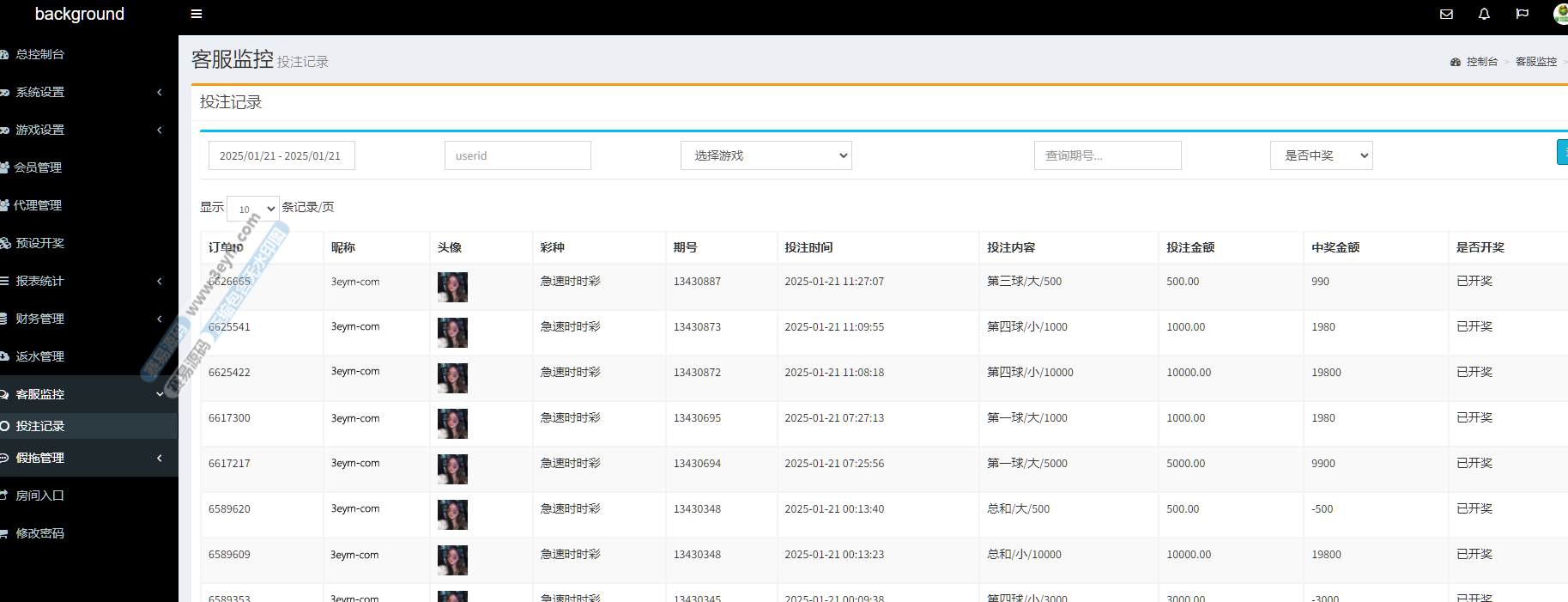The height and width of the screenshot is (602, 1568).
Task: Click the 客服监控 breadcrumb link
Action: pyautogui.click(x=1535, y=62)
